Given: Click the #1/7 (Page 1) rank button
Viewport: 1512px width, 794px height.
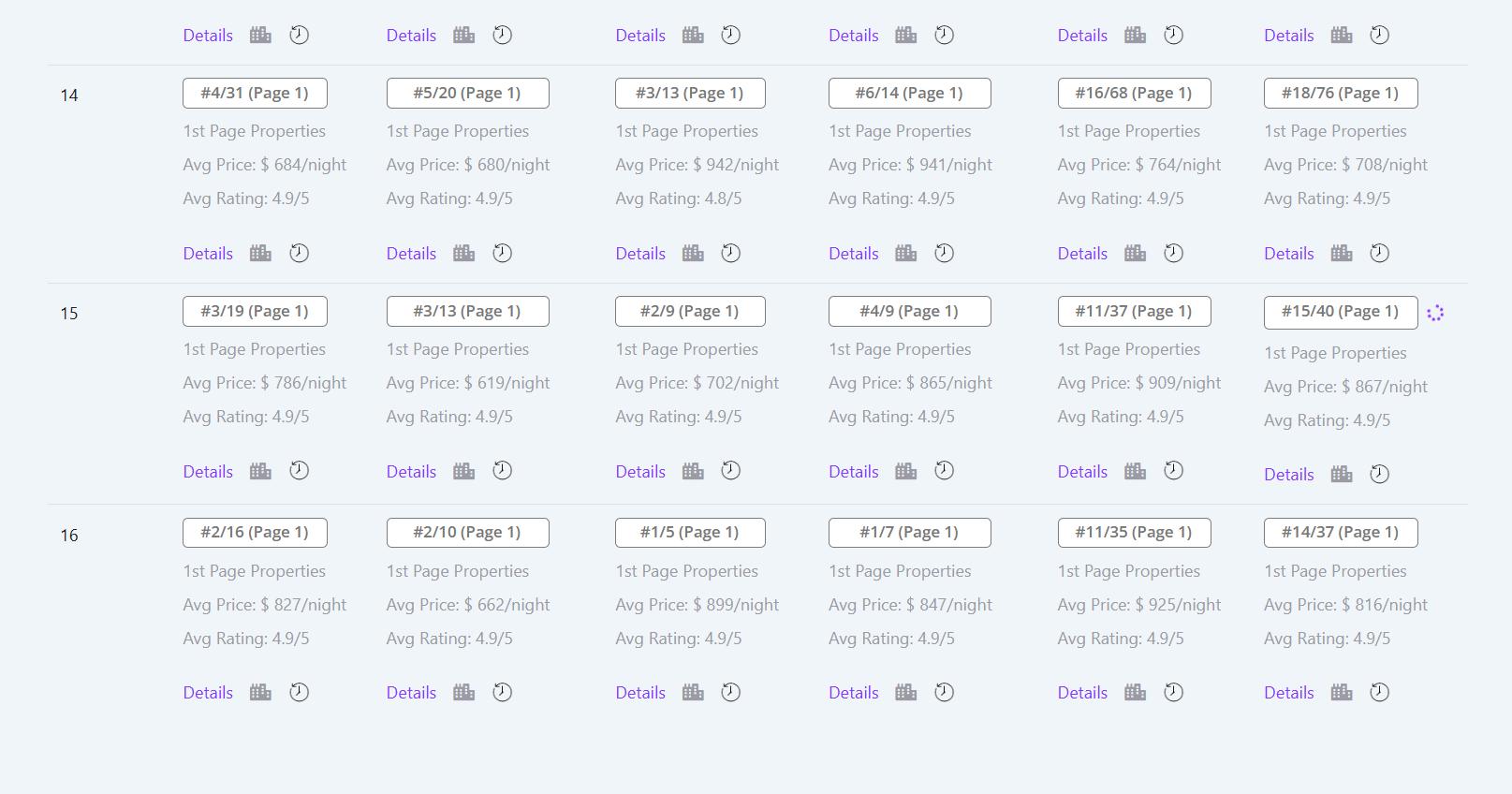Looking at the screenshot, I should tap(909, 532).
